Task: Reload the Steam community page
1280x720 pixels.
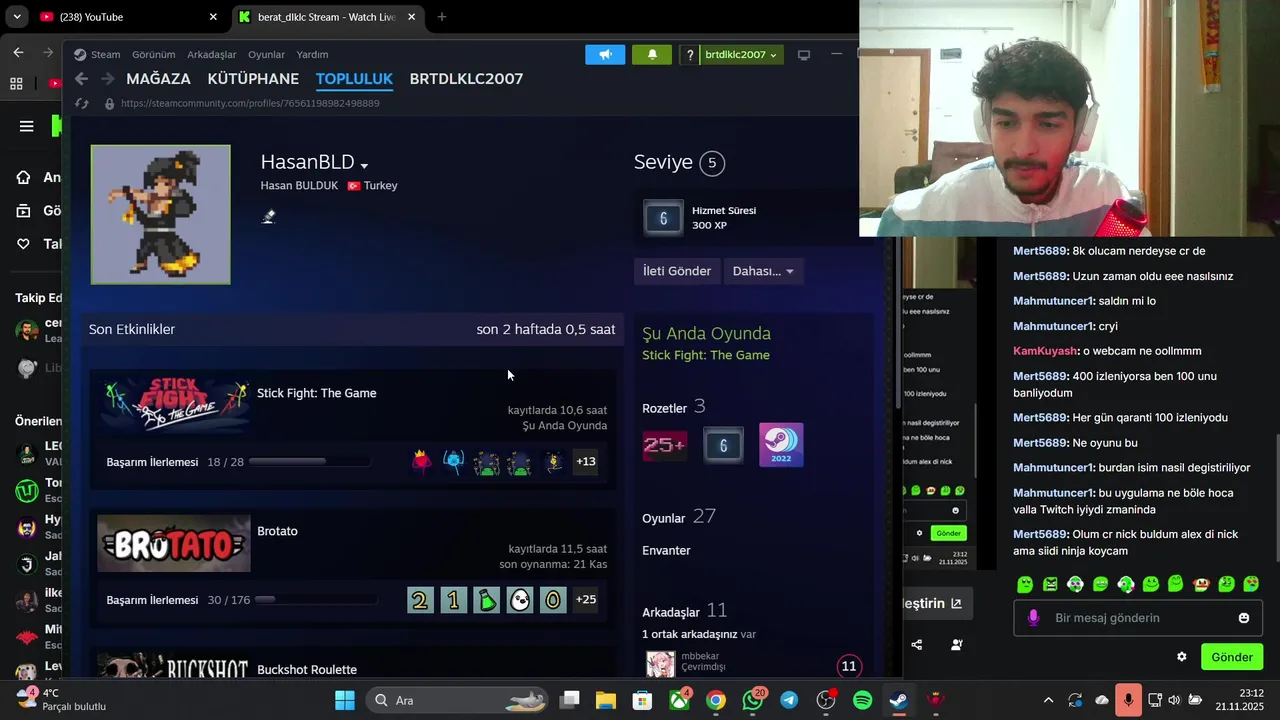Action: click(x=81, y=103)
